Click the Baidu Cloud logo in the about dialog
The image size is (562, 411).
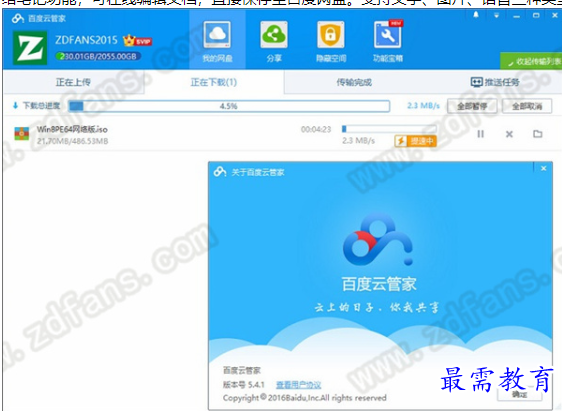point(378,239)
